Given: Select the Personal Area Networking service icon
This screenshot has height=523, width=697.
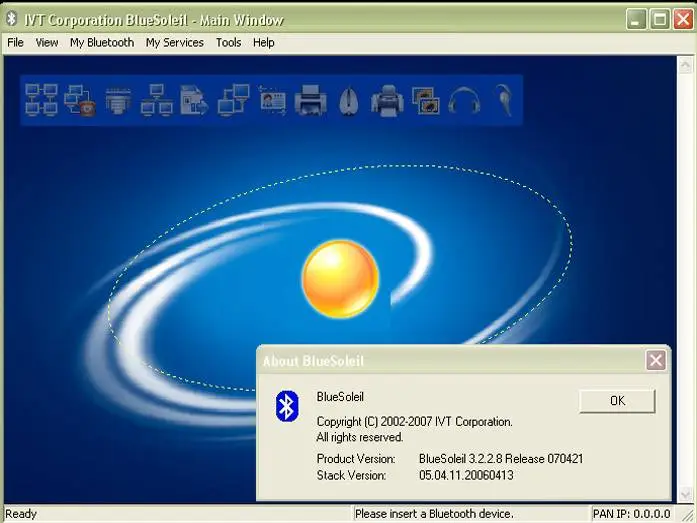Looking at the screenshot, I should tap(41, 100).
